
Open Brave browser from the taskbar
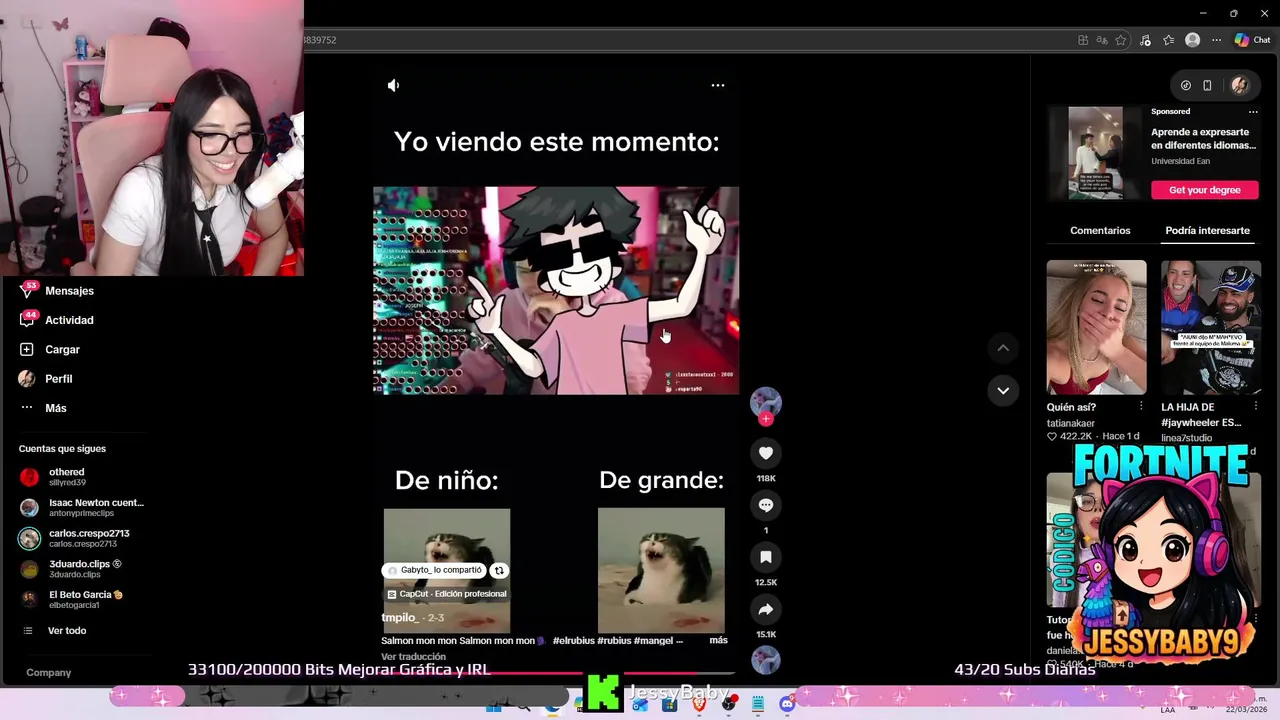point(699,705)
